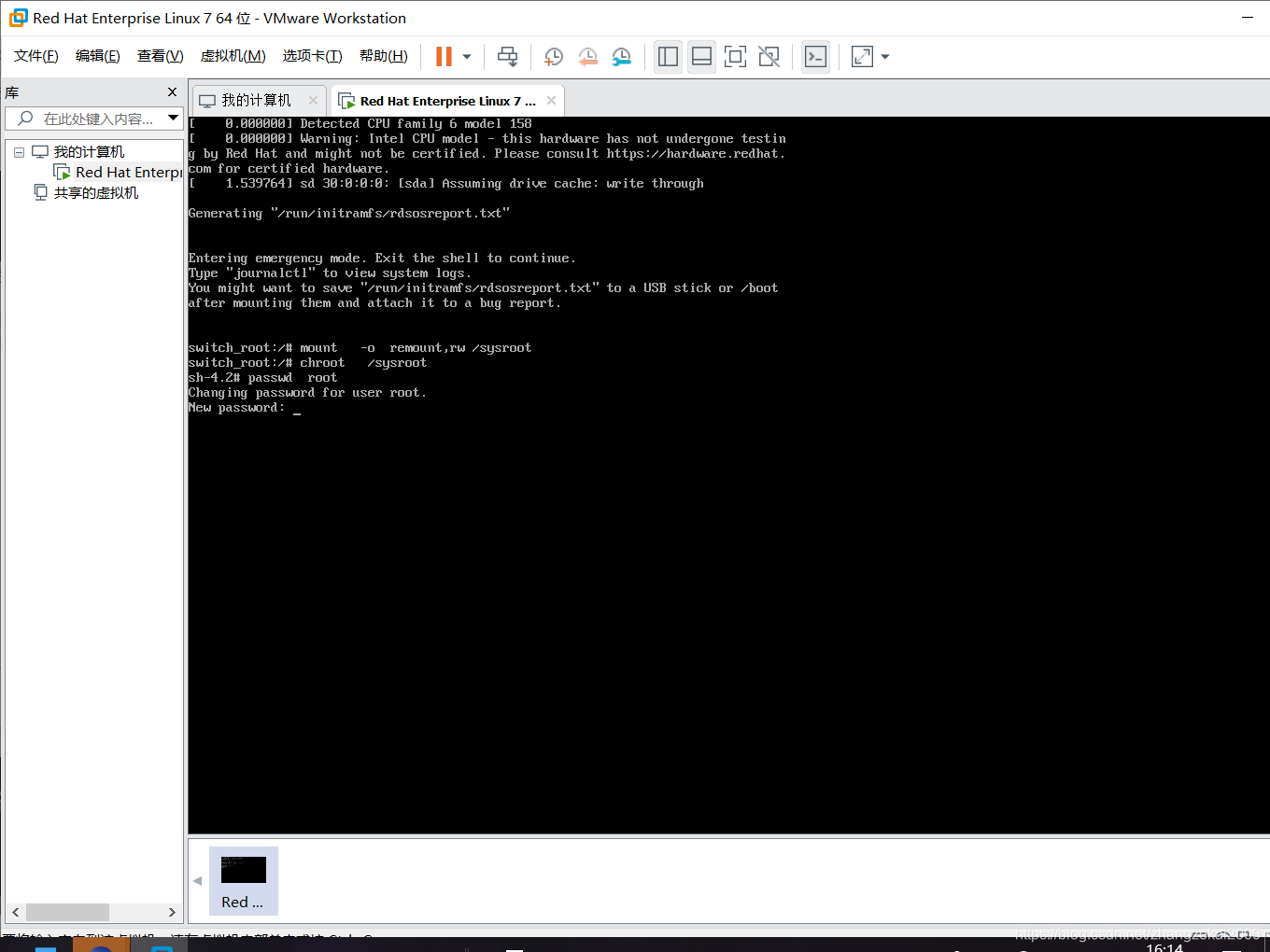Image resolution: width=1270 pixels, height=952 pixels.
Task: Open the 查看(V) menu
Action: (161, 56)
